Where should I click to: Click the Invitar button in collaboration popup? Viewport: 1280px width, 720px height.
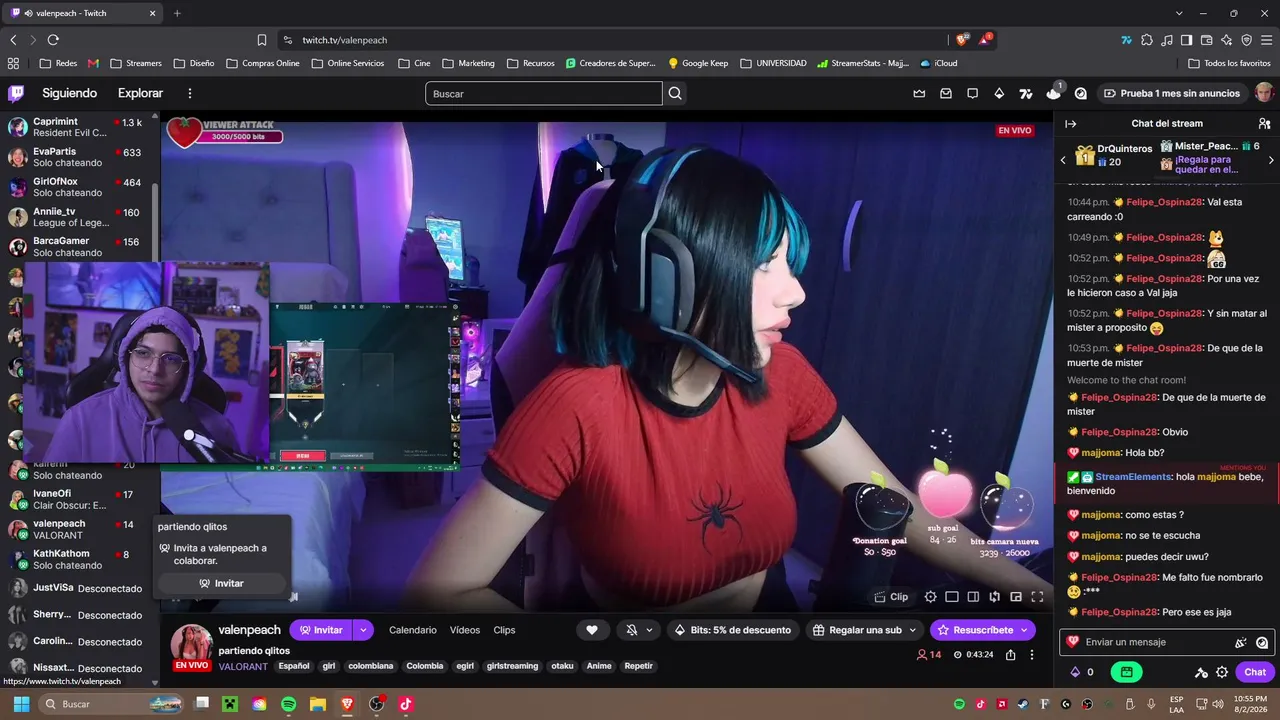pyautogui.click(x=221, y=583)
